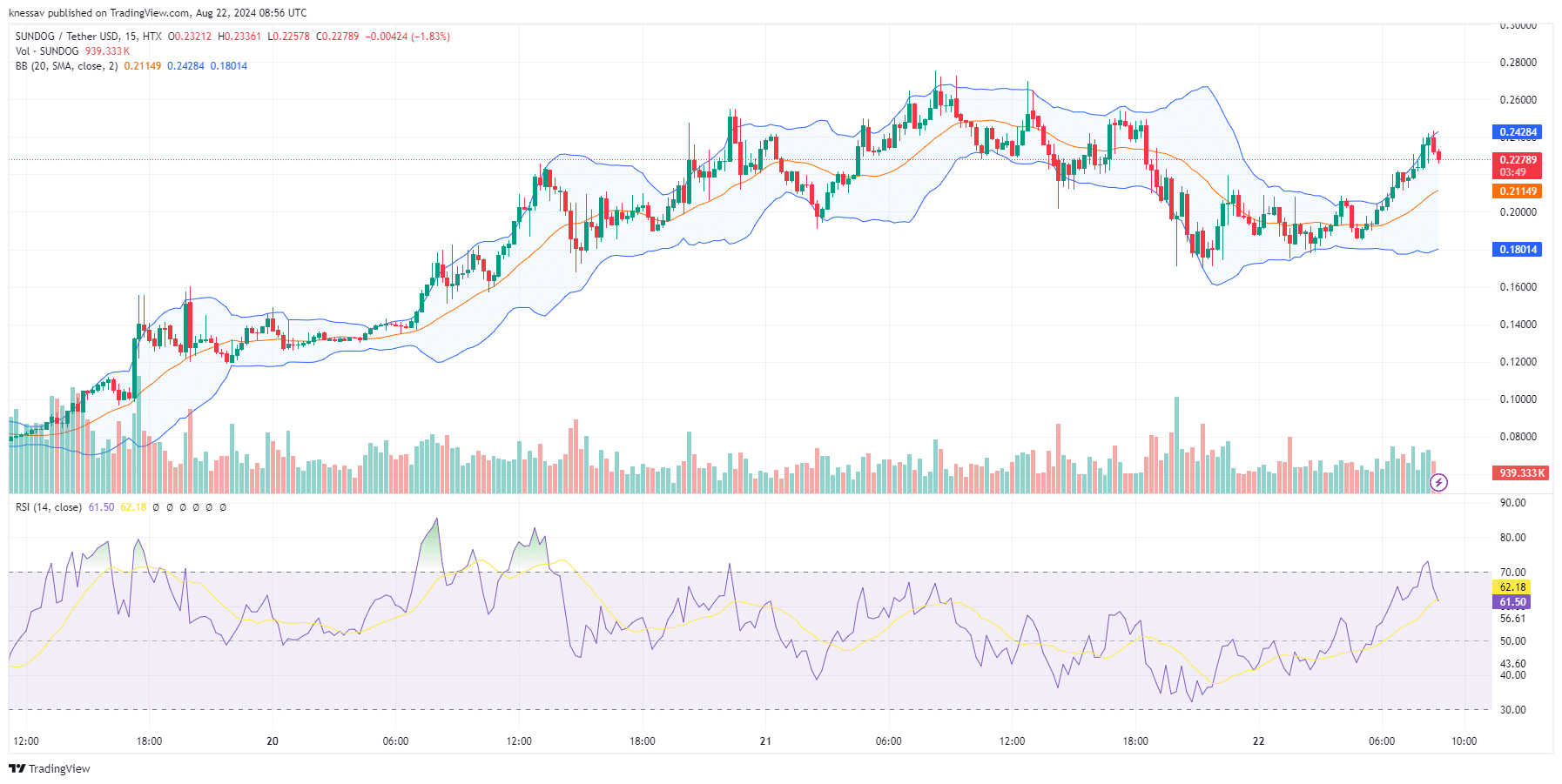Screen dimensions: 1562x784
Task: Click the RSI 30.00 axis tick
Action: (1512, 710)
